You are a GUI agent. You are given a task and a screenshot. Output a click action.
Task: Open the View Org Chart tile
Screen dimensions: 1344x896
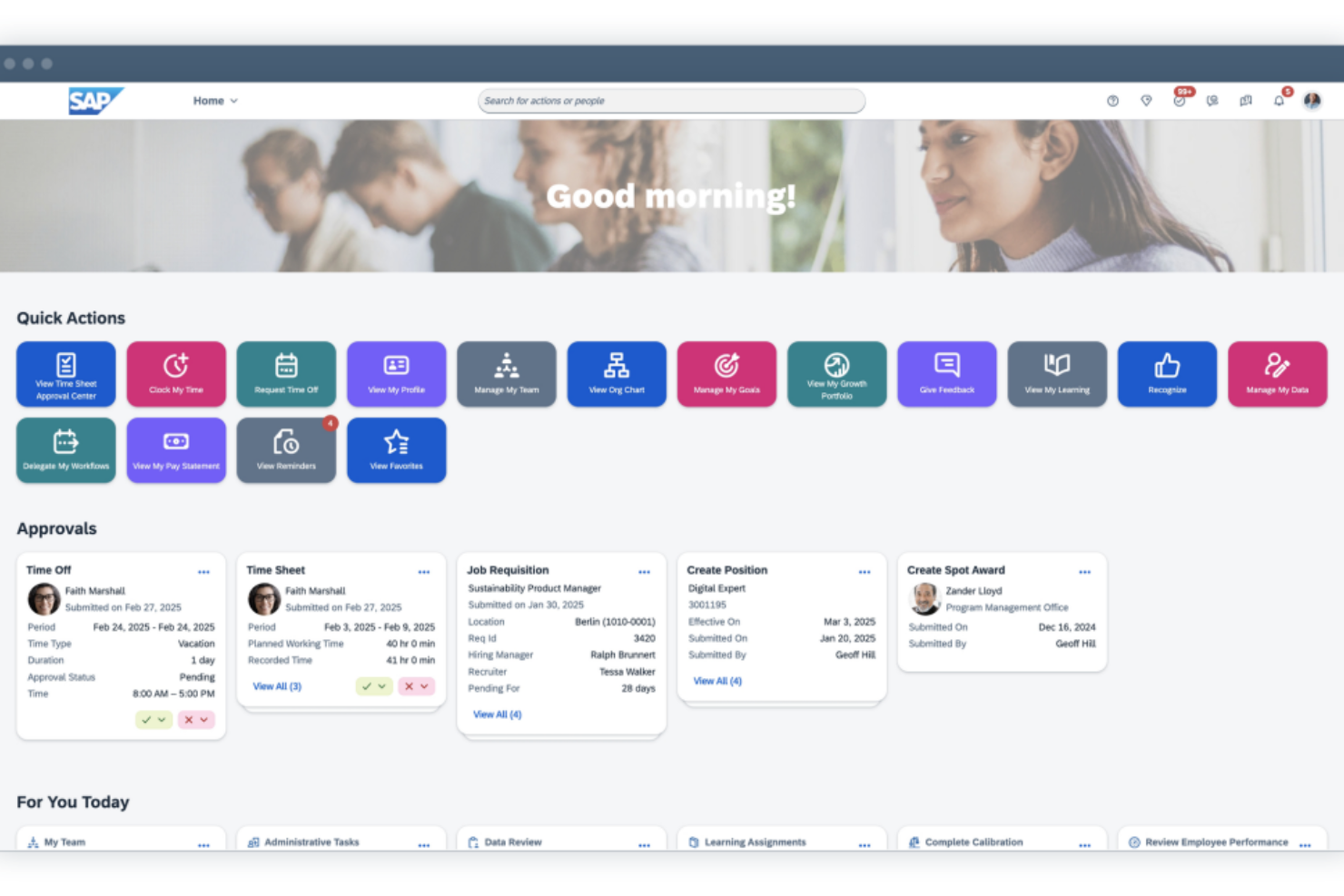[x=617, y=373]
